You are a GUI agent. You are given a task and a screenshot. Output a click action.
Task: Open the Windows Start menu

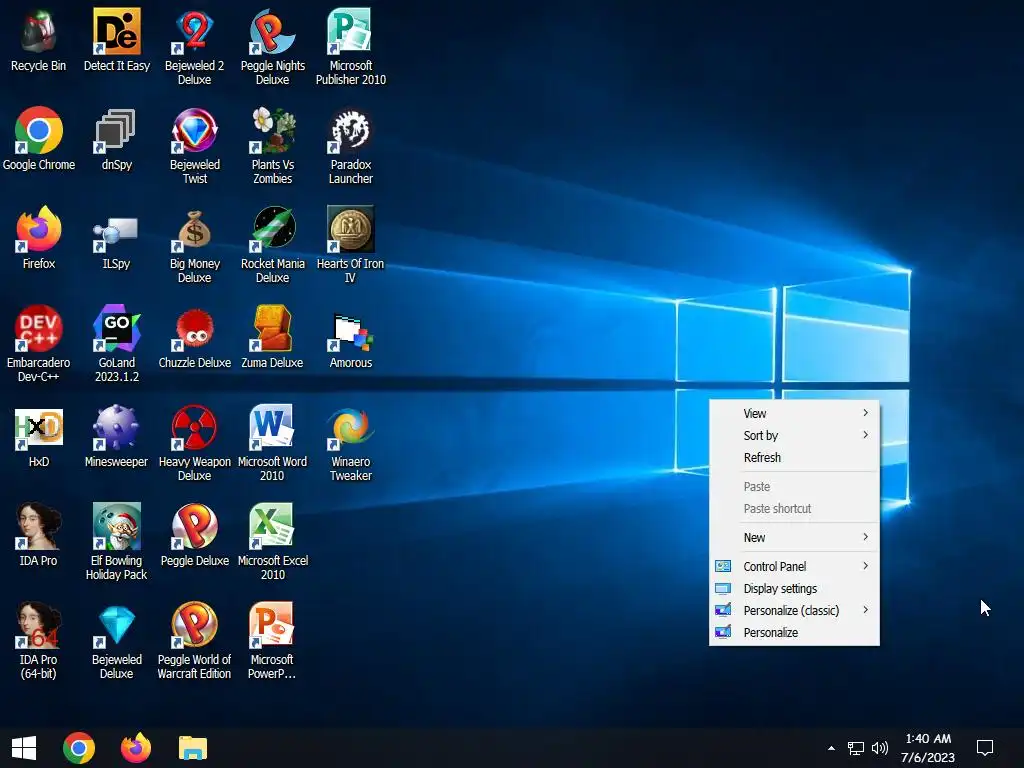[24, 748]
